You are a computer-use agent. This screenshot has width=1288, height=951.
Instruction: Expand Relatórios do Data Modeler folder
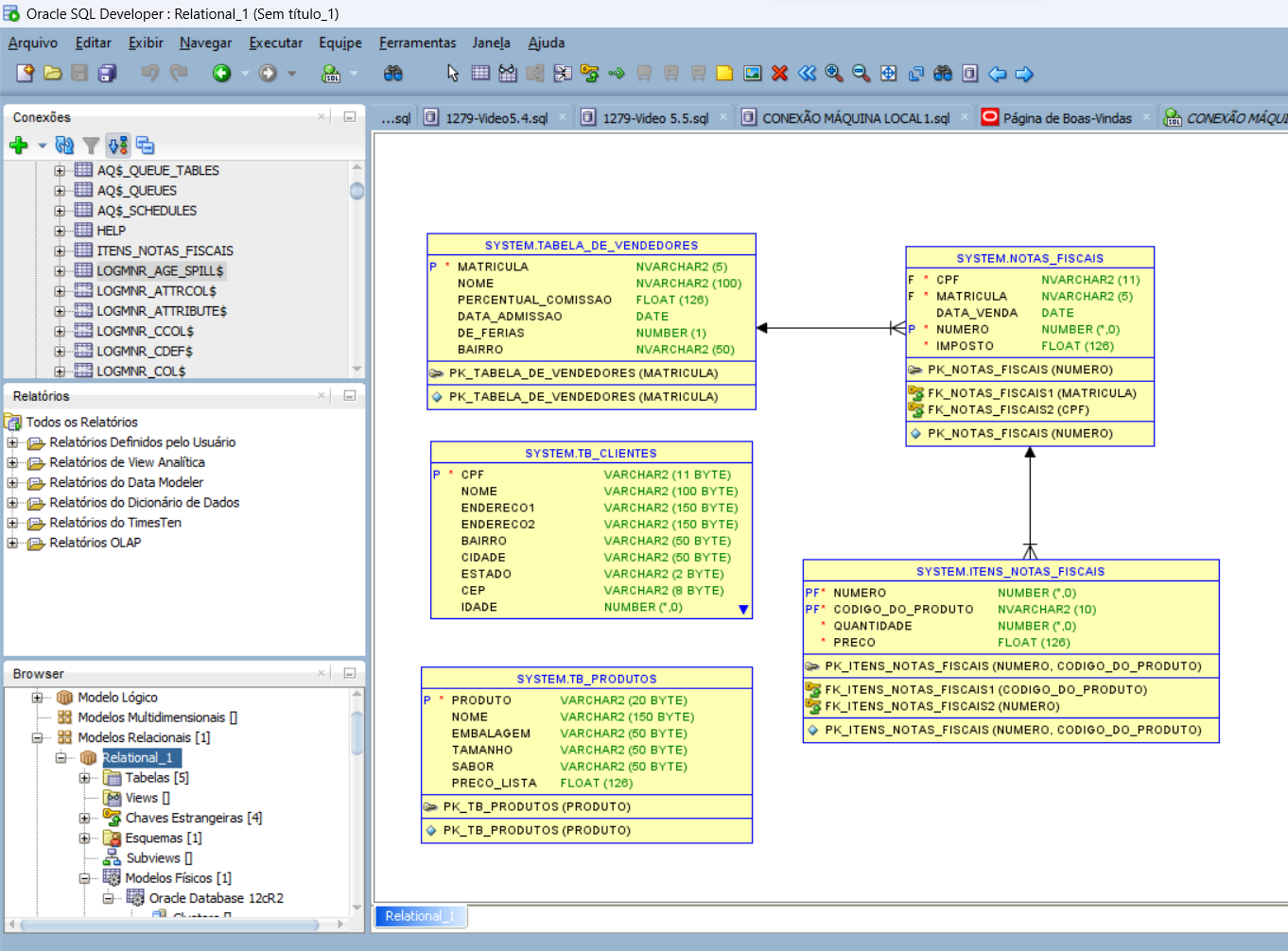(12, 482)
